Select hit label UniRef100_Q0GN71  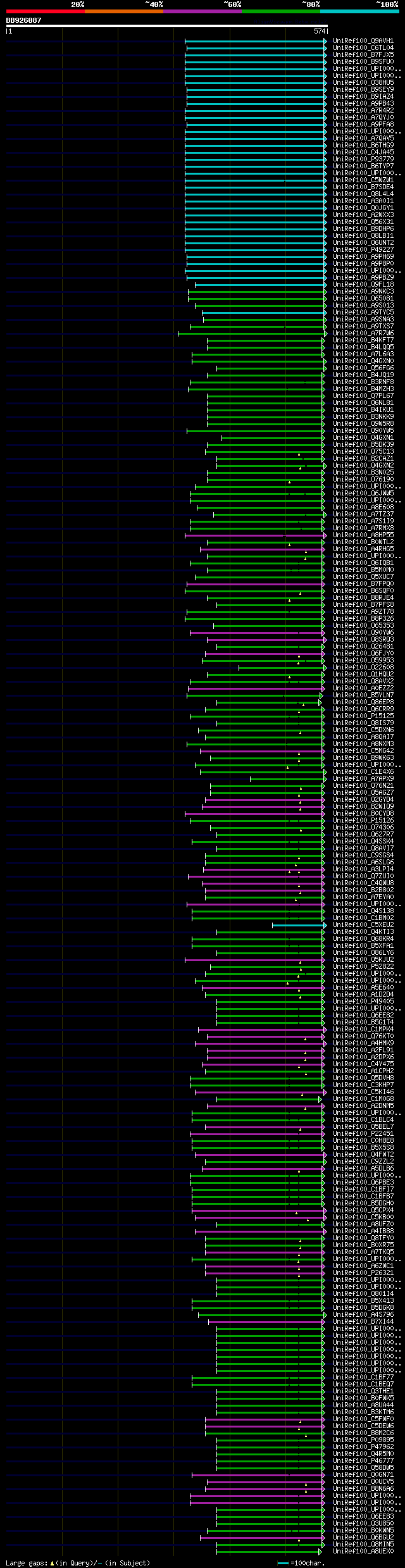pyautogui.click(x=363, y=1474)
